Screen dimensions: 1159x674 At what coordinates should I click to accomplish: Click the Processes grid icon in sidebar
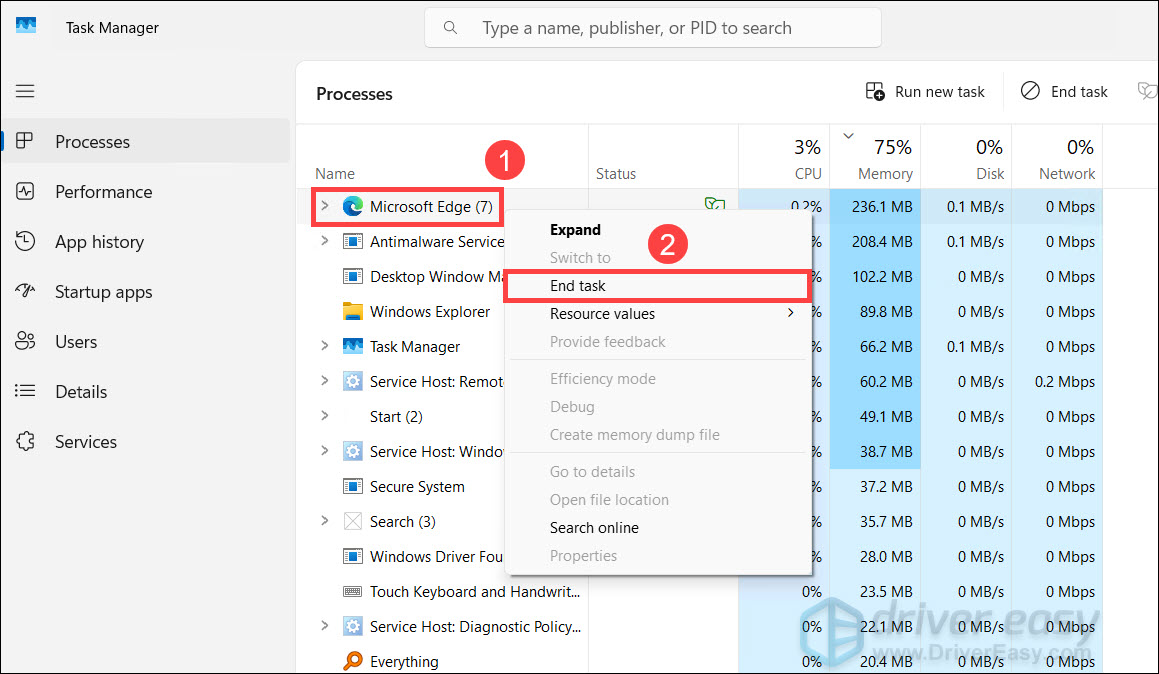(24, 140)
